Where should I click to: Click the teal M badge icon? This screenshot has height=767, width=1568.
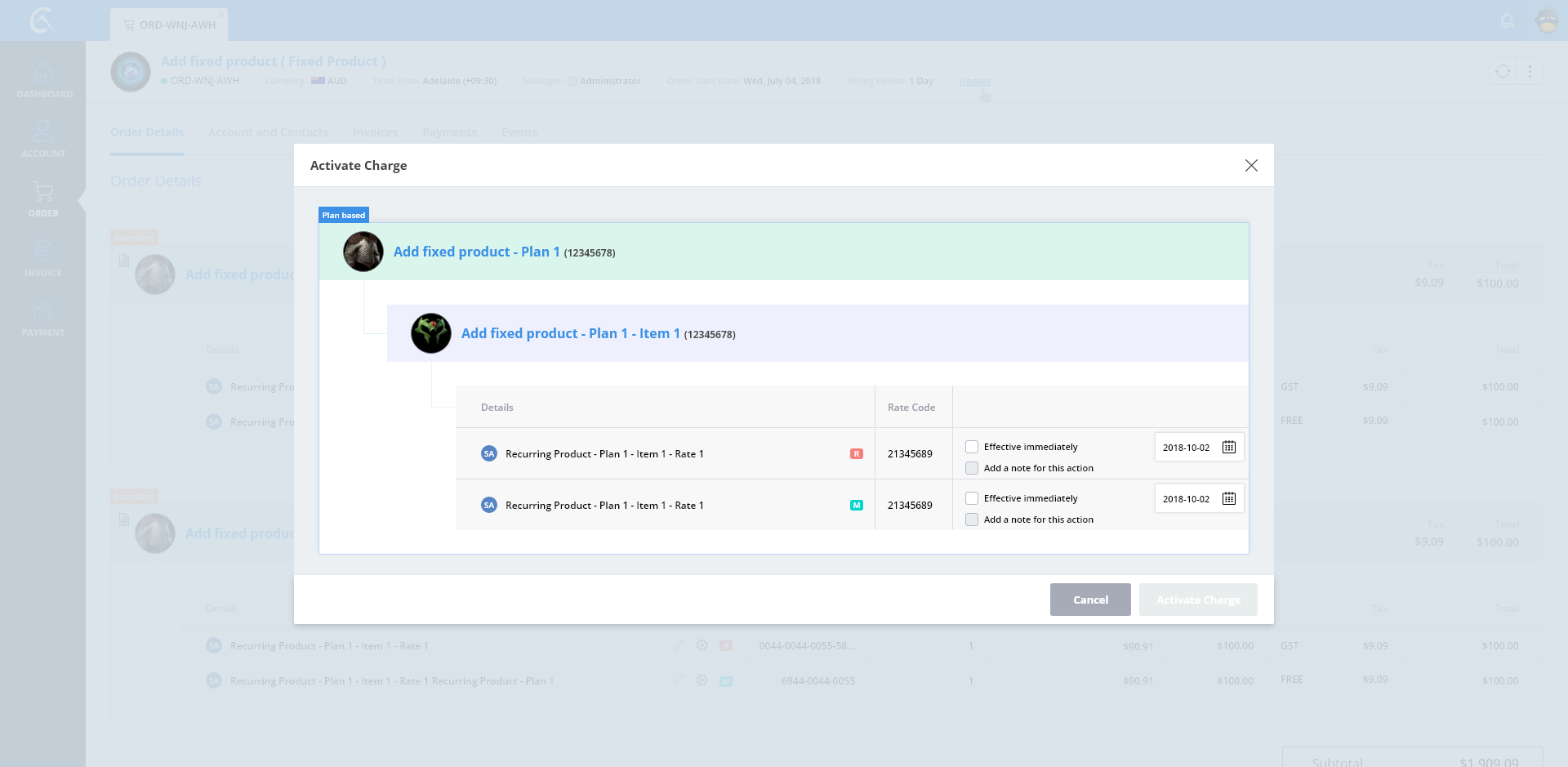(x=856, y=506)
